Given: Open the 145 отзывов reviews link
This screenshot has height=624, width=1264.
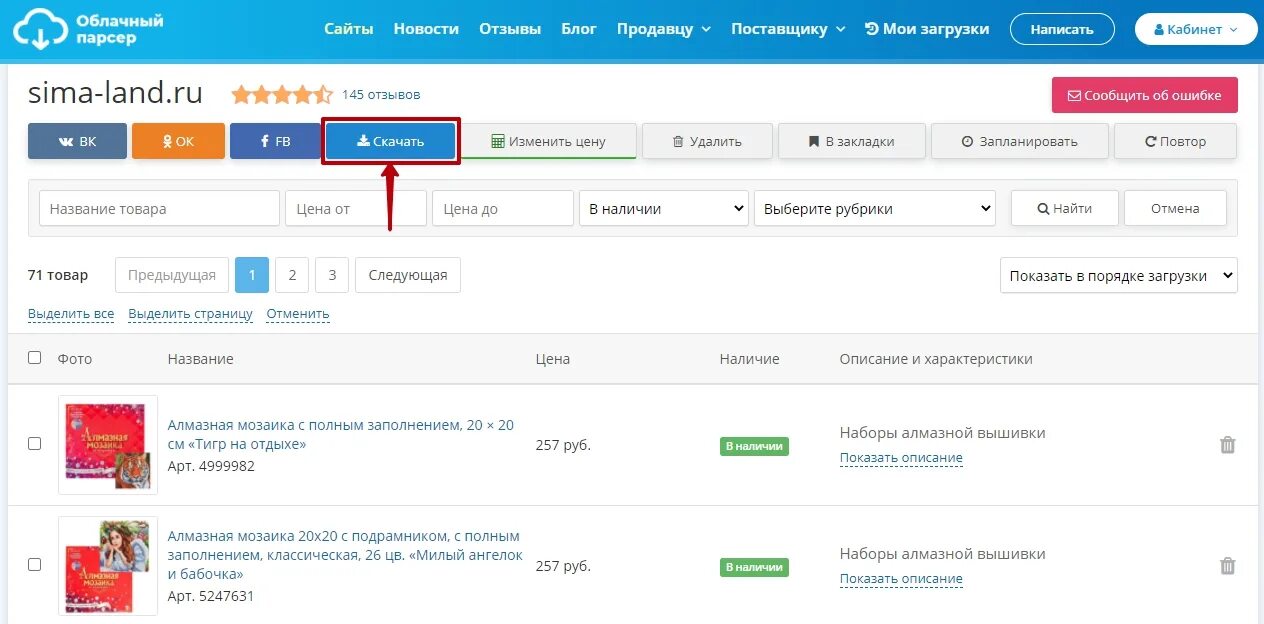Looking at the screenshot, I should pos(381,95).
